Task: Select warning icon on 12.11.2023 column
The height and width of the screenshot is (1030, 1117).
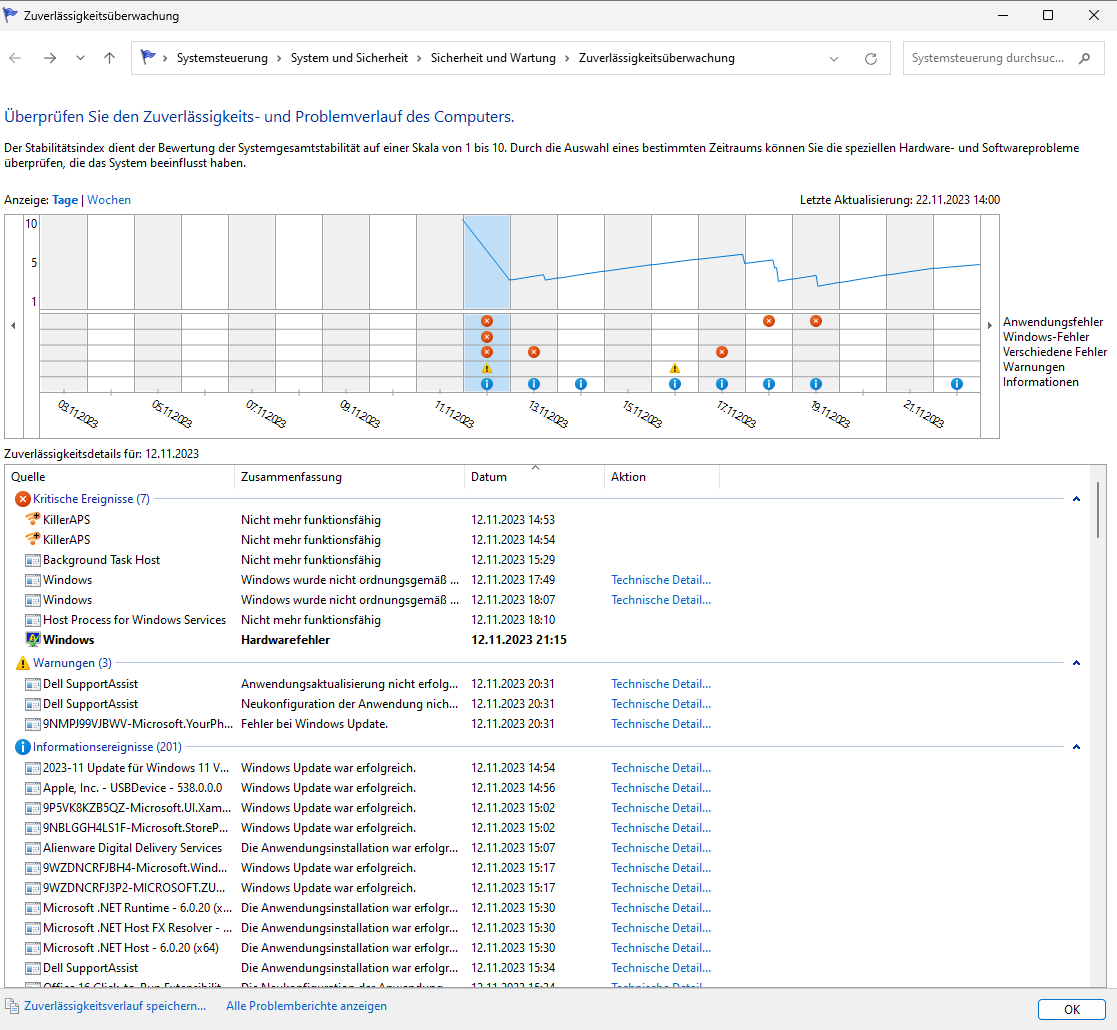Action: [x=487, y=368]
